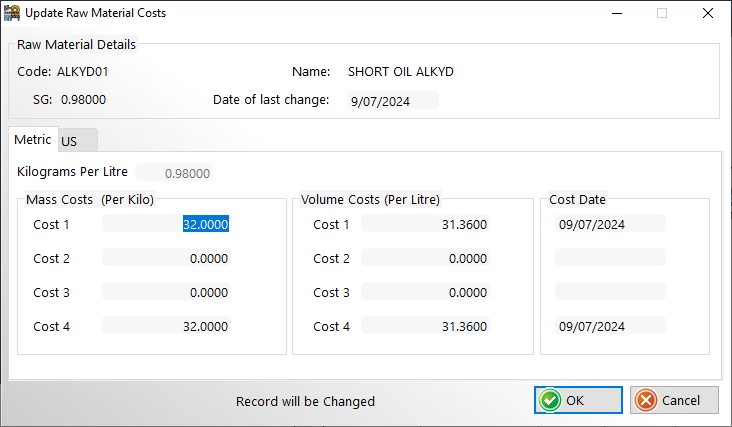Viewport: 732px width, 427px height.
Task: Click the Volume Costs Cost 3 field
Action: click(425, 292)
